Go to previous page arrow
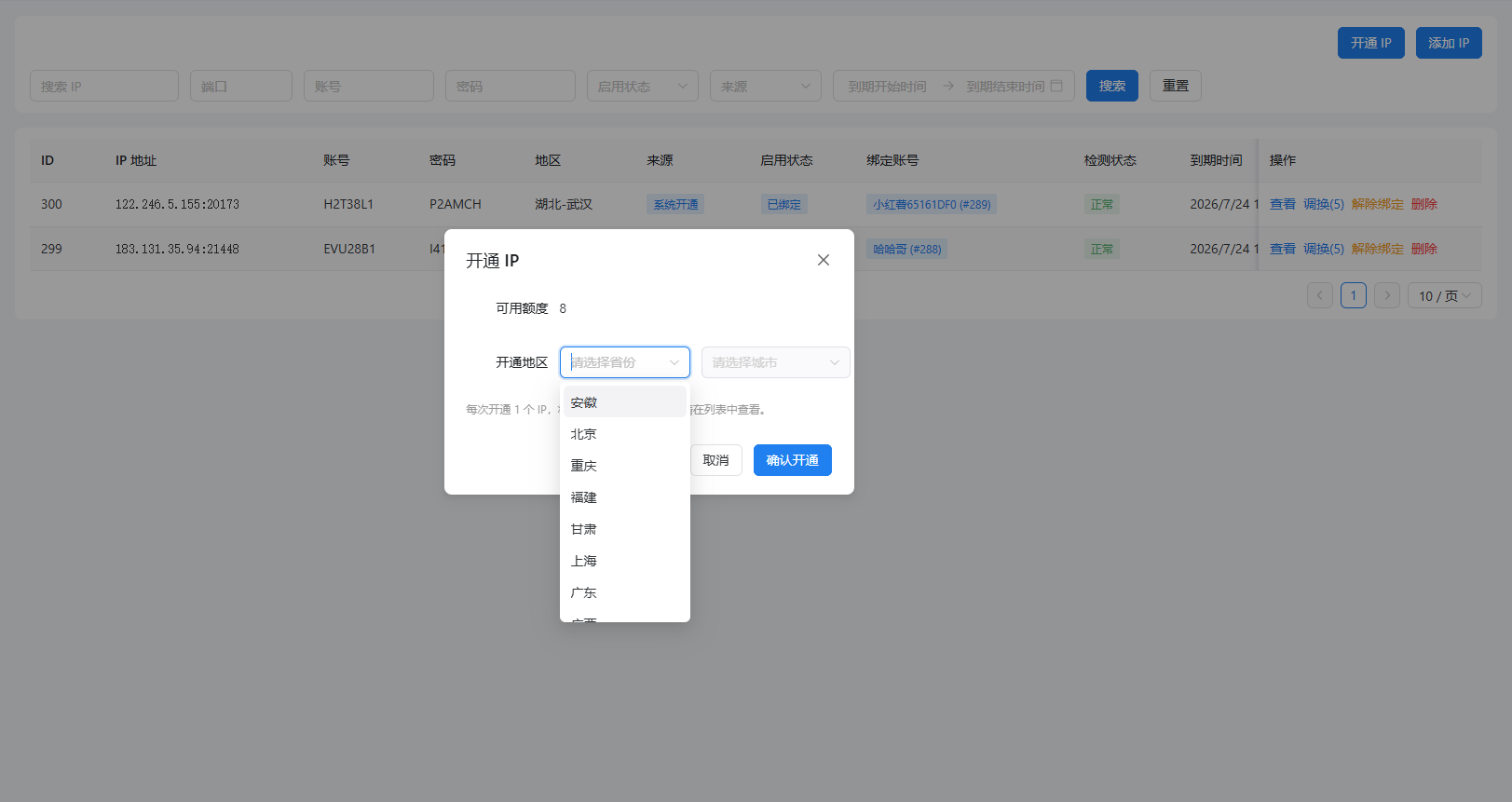Image resolution: width=1512 pixels, height=802 pixels. tap(1320, 295)
